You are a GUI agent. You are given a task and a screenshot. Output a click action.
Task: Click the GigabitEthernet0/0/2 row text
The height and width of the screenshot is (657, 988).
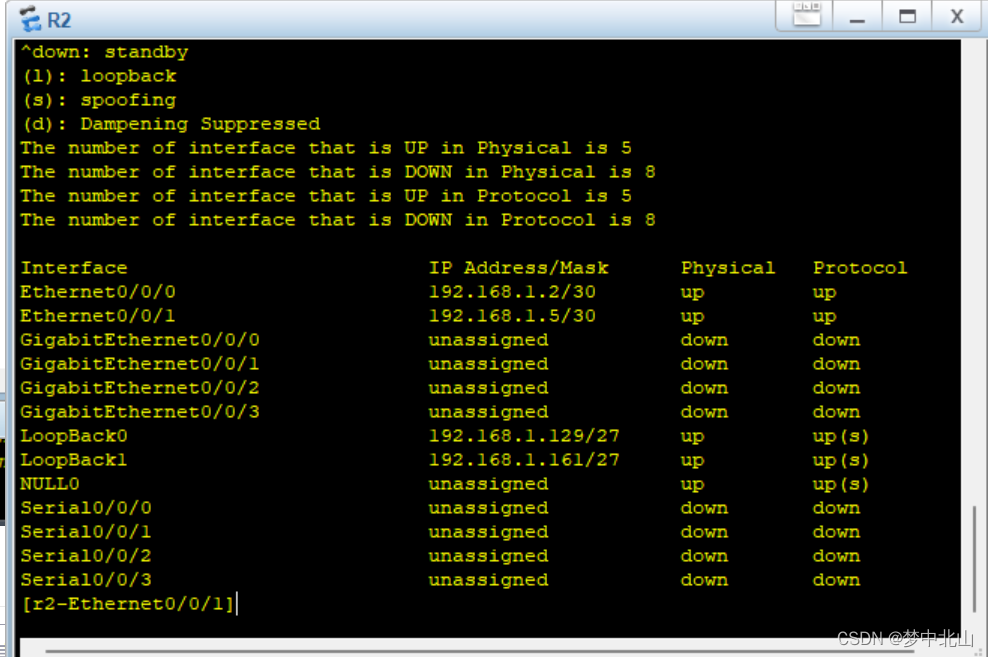140,388
